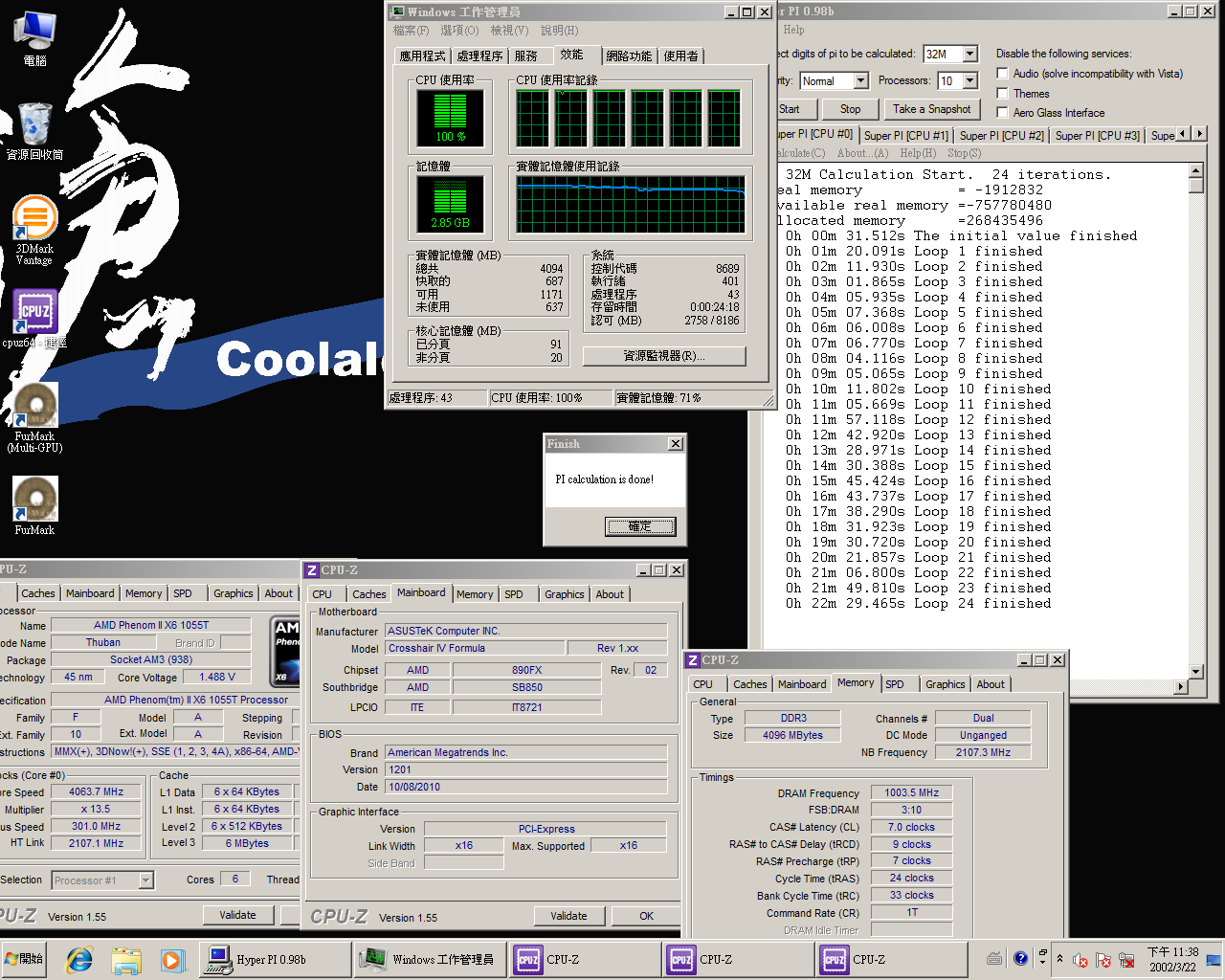Show hidden tray icons arrow
Viewport: 1225px width, 980px height.
[1059, 958]
